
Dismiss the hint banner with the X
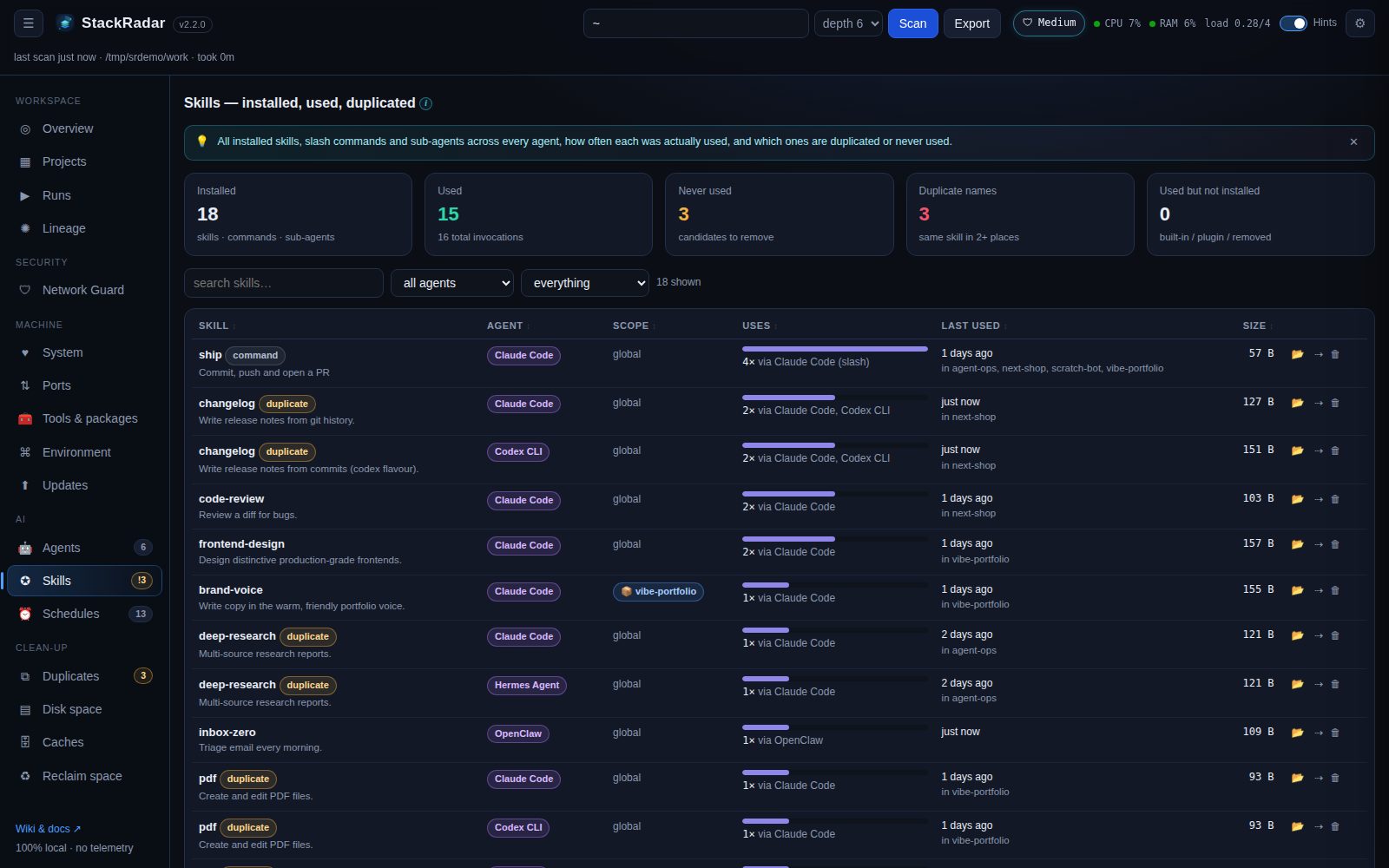(1353, 141)
